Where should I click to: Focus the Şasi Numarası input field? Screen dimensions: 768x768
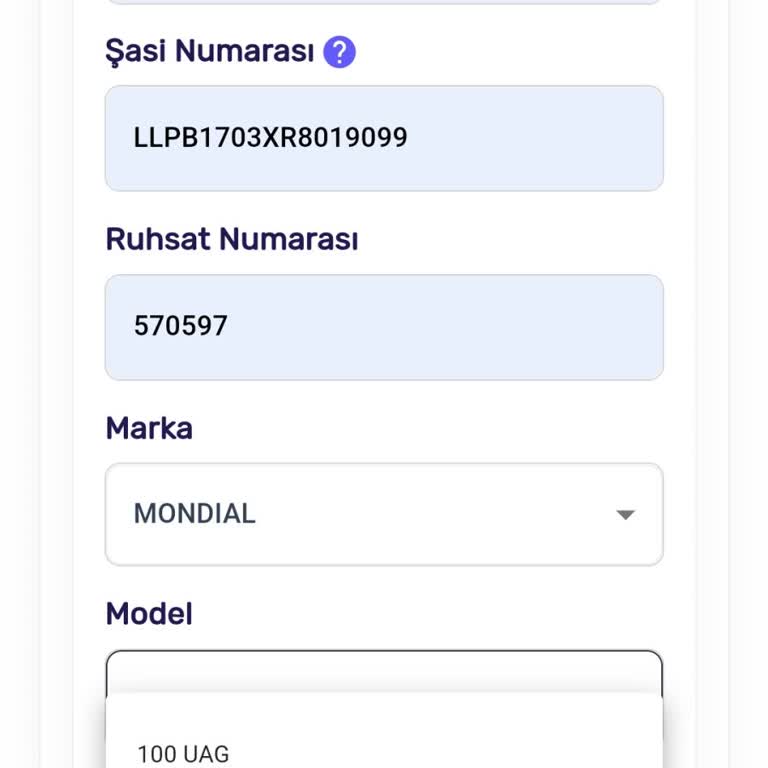383,138
